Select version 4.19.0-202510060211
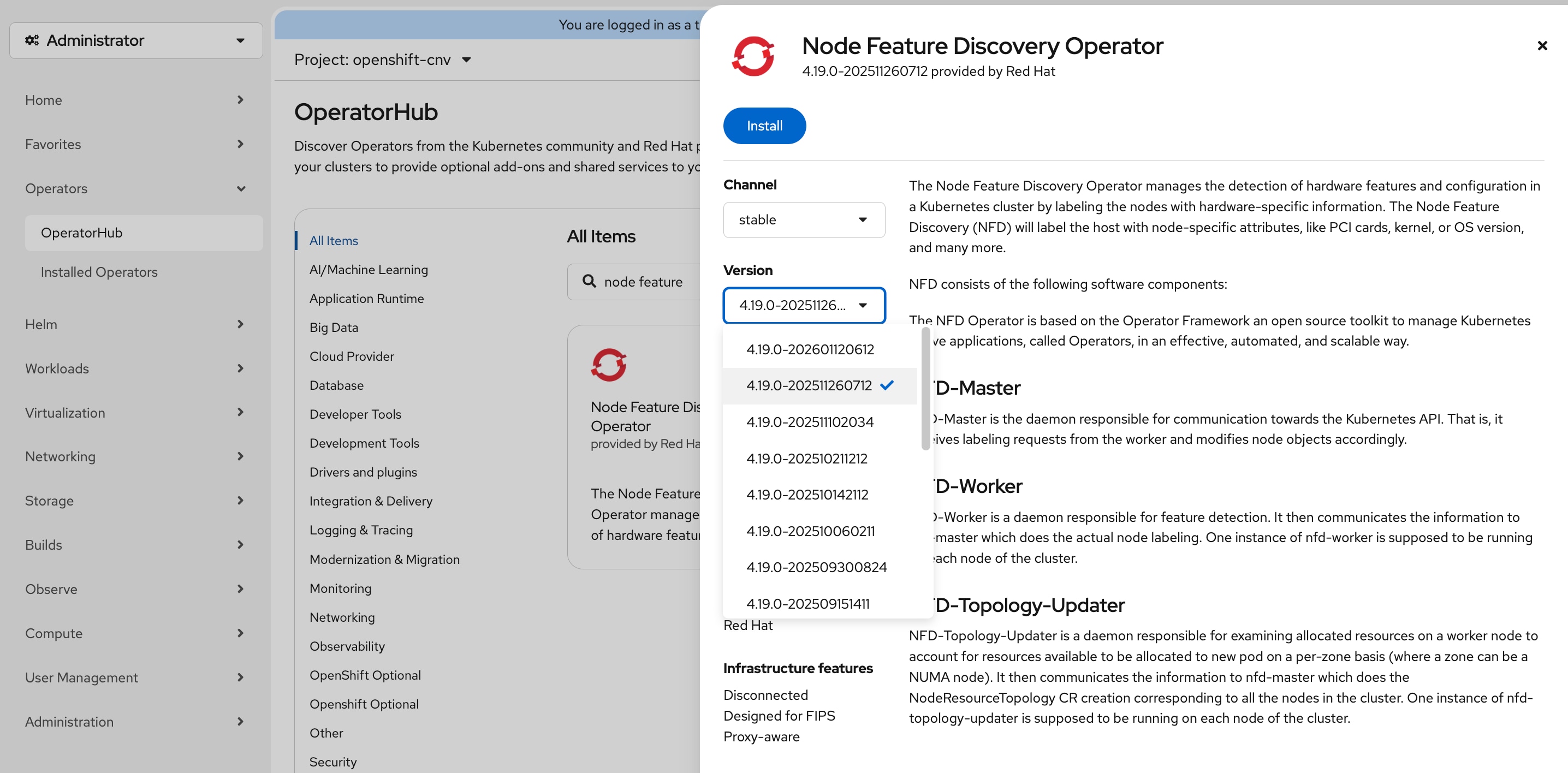 pos(819,531)
